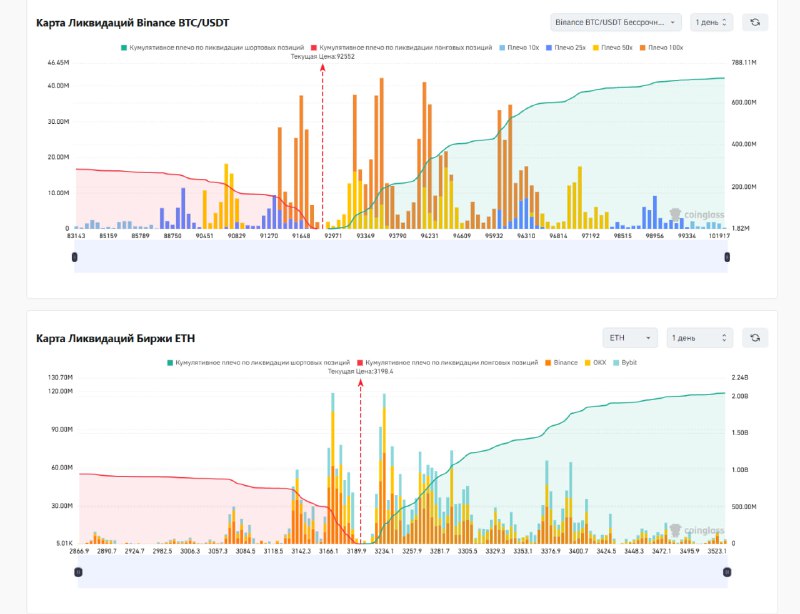Screen dimensions: 800x614
Task: Toggle Binance exchange series in ETH chart
Action: coord(563,361)
